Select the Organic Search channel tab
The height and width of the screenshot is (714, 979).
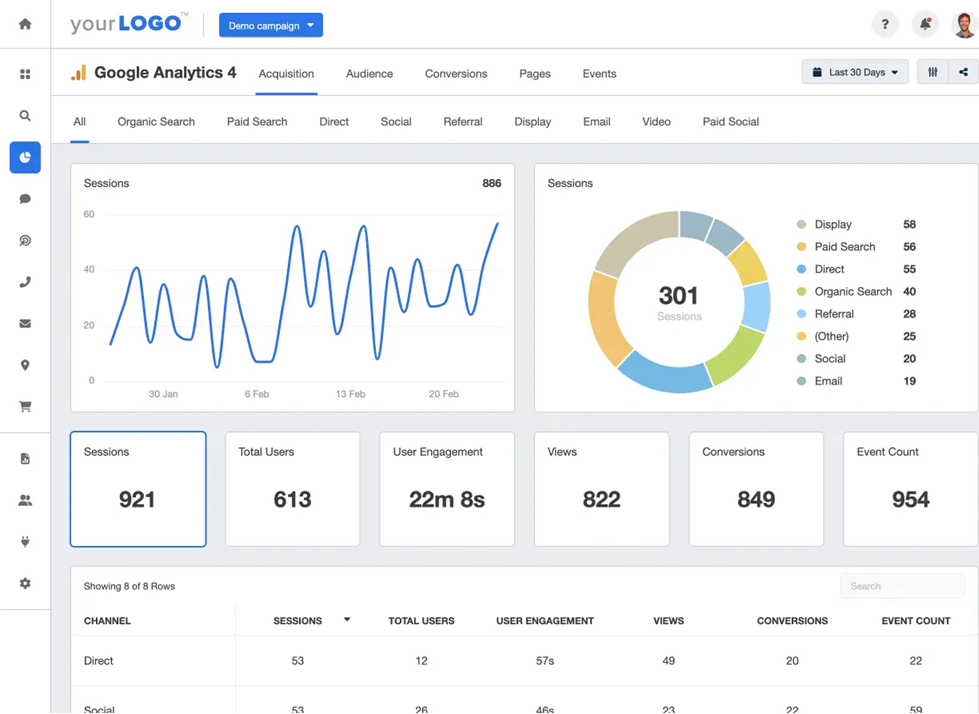[155, 121]
